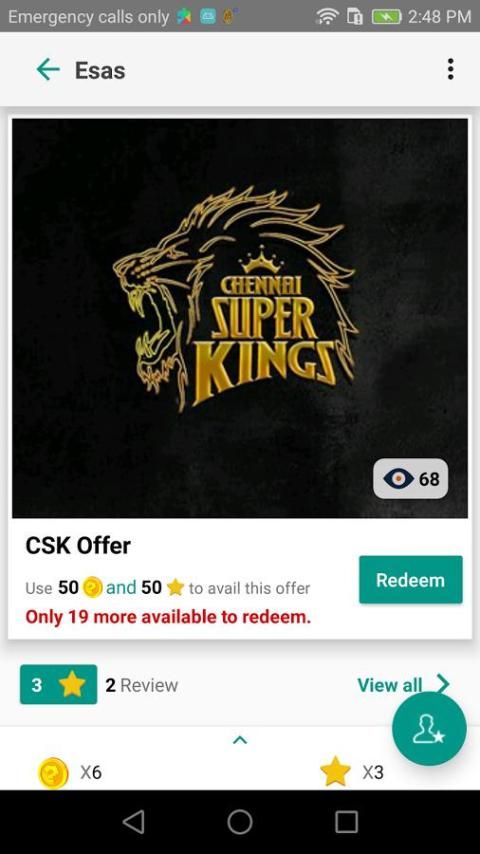Tap the coin icon in offer cost
480x854 pixels.
point(93,588)
